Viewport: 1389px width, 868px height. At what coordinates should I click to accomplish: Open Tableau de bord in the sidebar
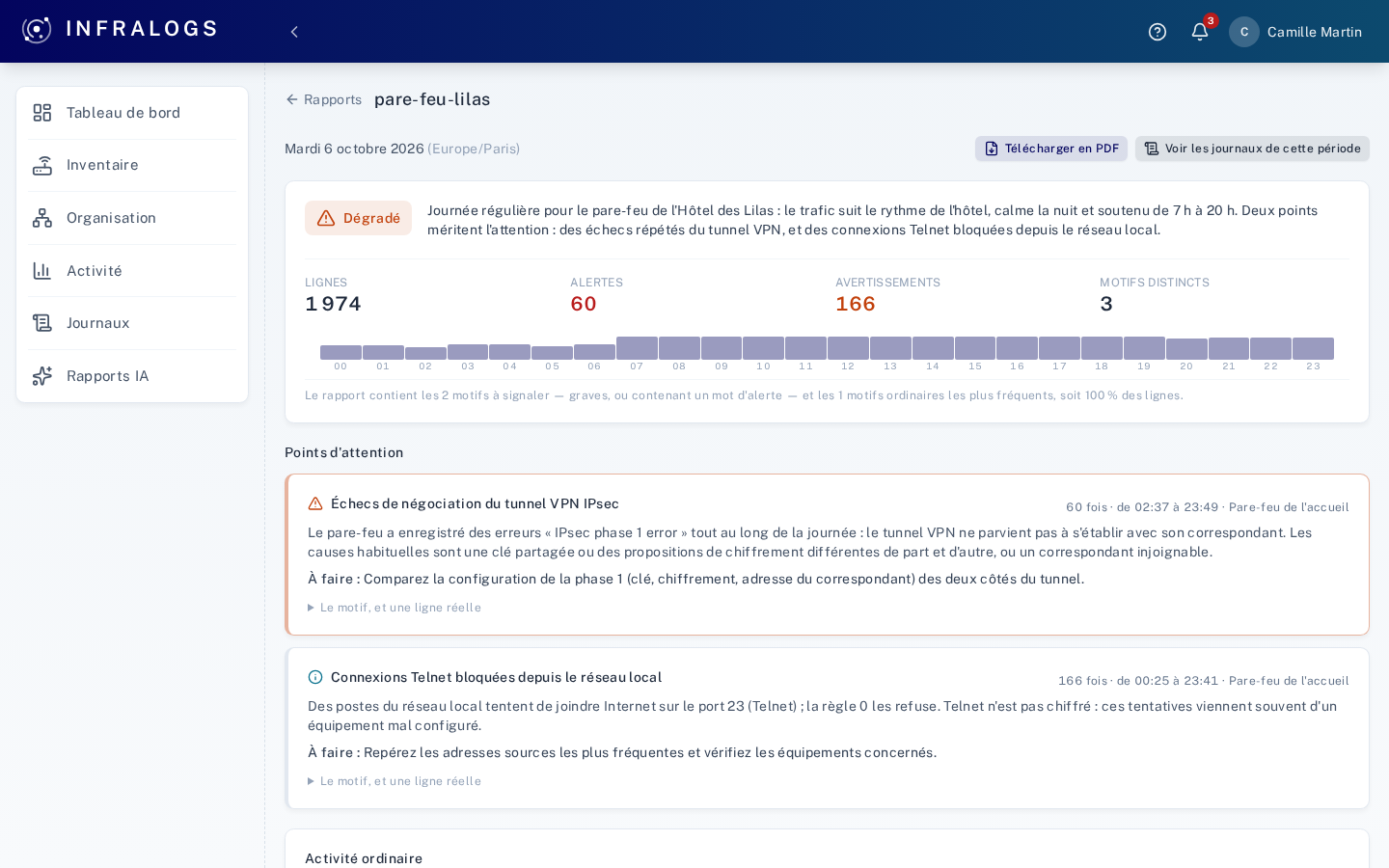pyautogui.click(x=132, y=113)
